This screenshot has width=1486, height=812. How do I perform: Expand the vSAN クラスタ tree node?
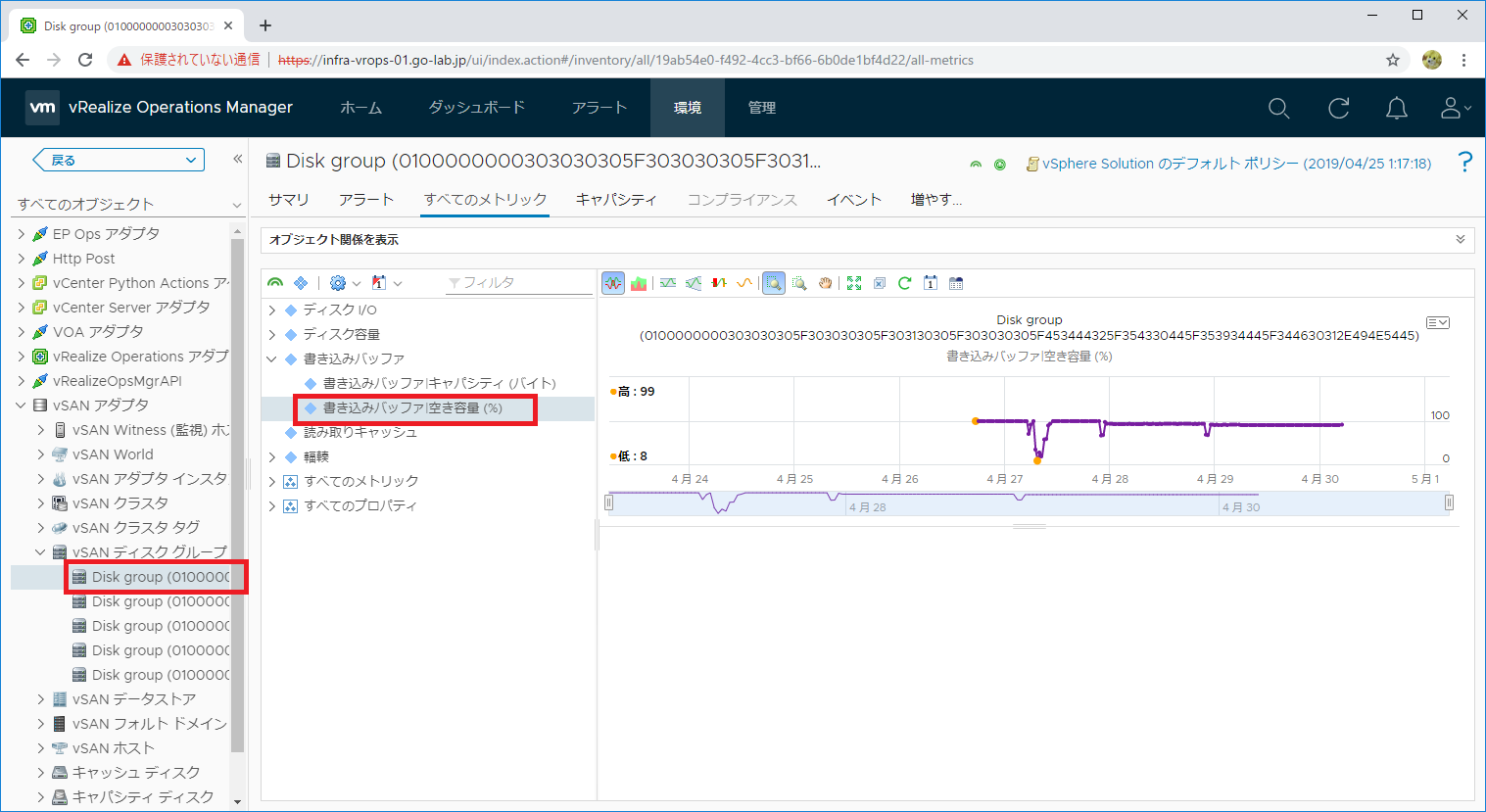click(40, 503)
